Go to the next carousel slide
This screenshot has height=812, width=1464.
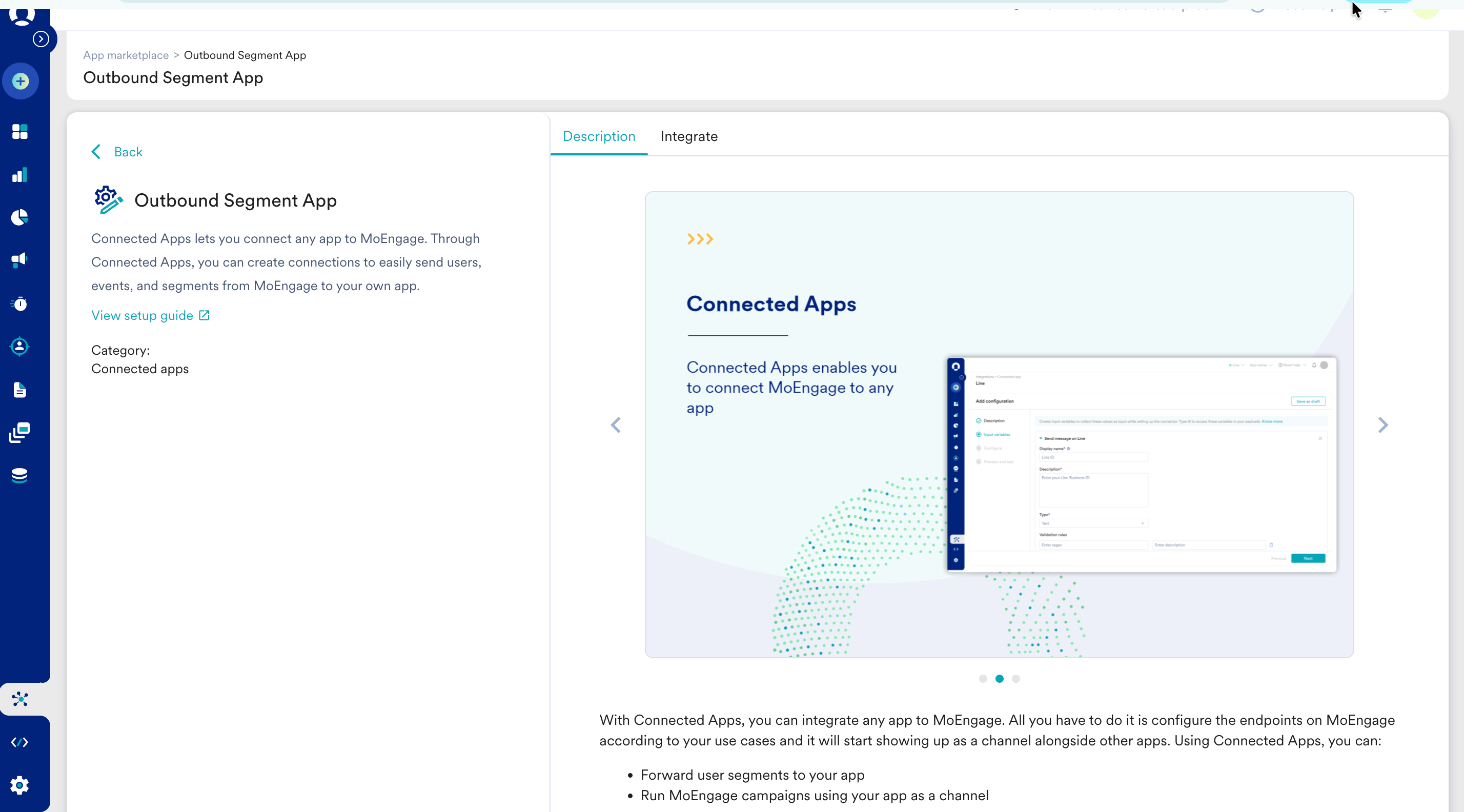(1382, 425)
